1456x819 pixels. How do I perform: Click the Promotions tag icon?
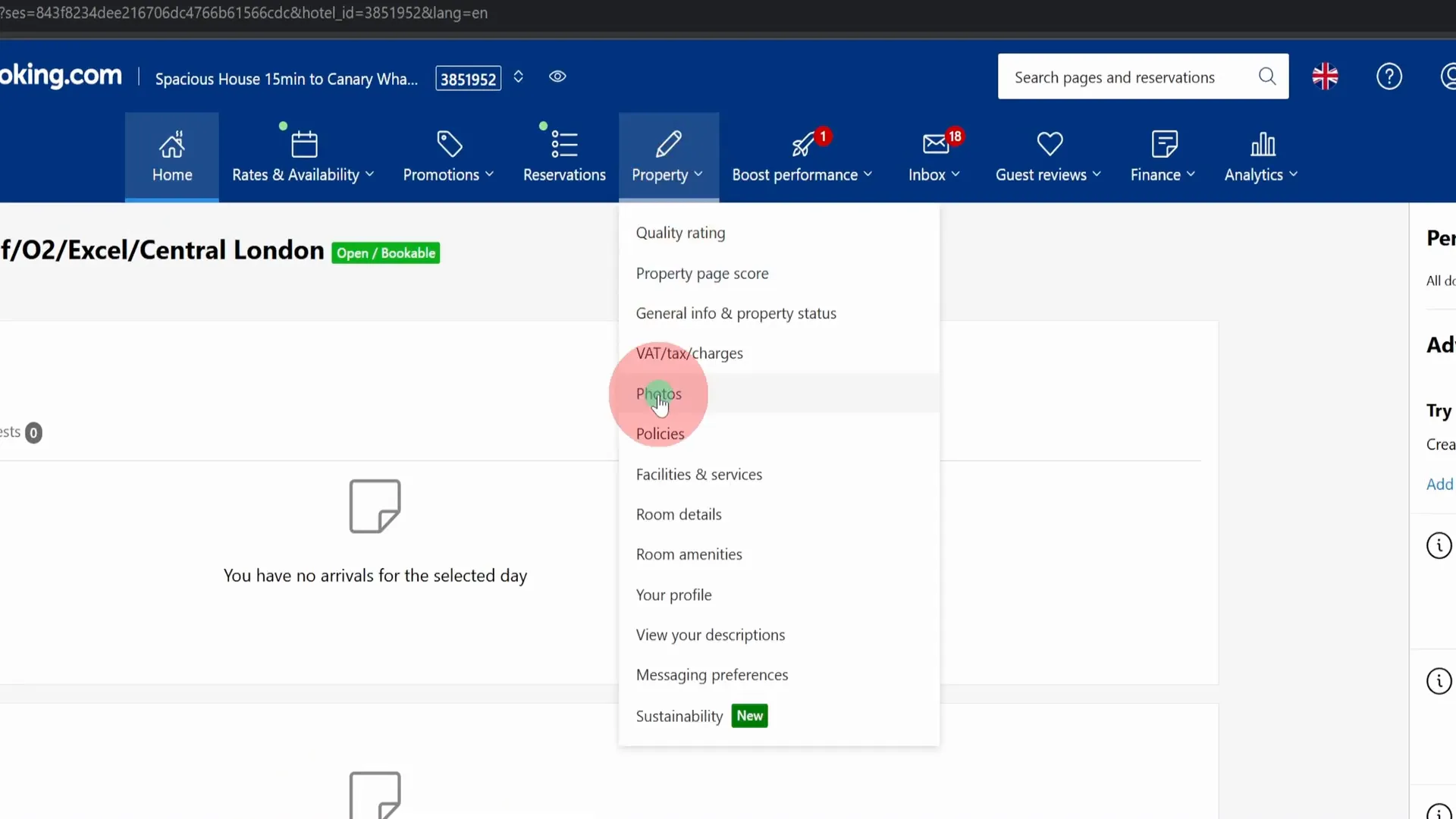point(450,144)
